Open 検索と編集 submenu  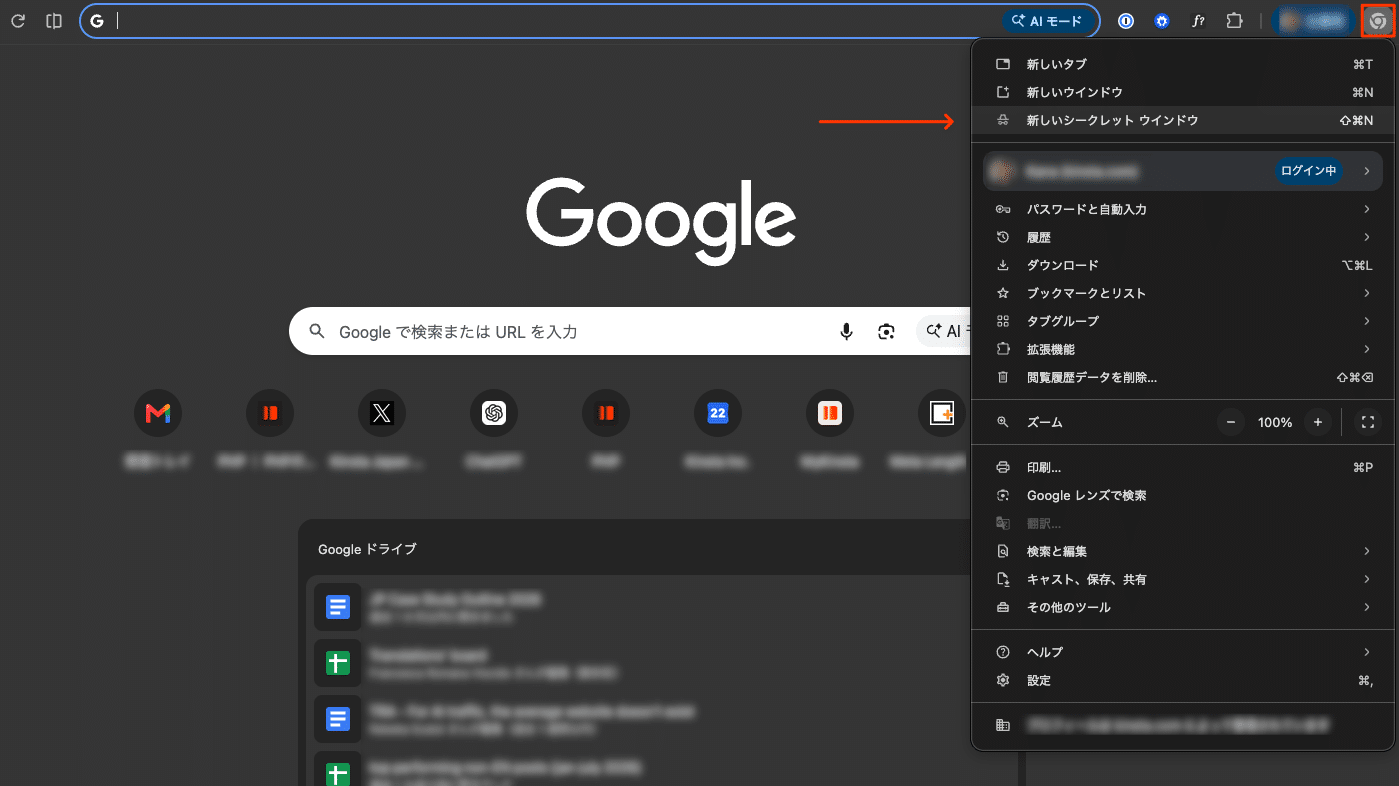click(x=1183, y=551)
